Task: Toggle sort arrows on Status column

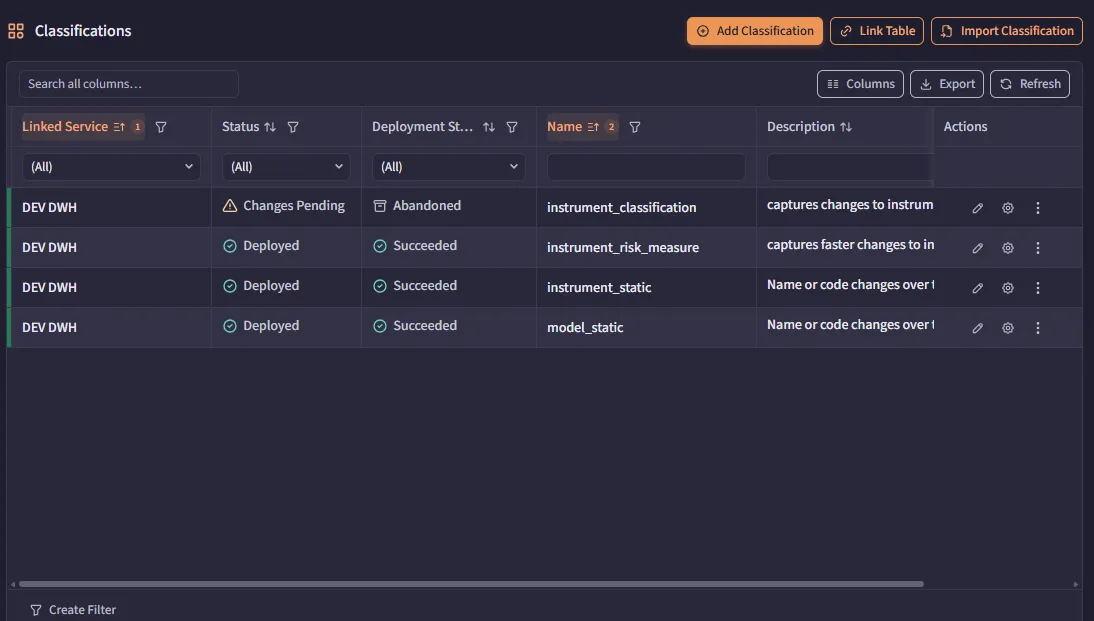Action: [270, 127]
